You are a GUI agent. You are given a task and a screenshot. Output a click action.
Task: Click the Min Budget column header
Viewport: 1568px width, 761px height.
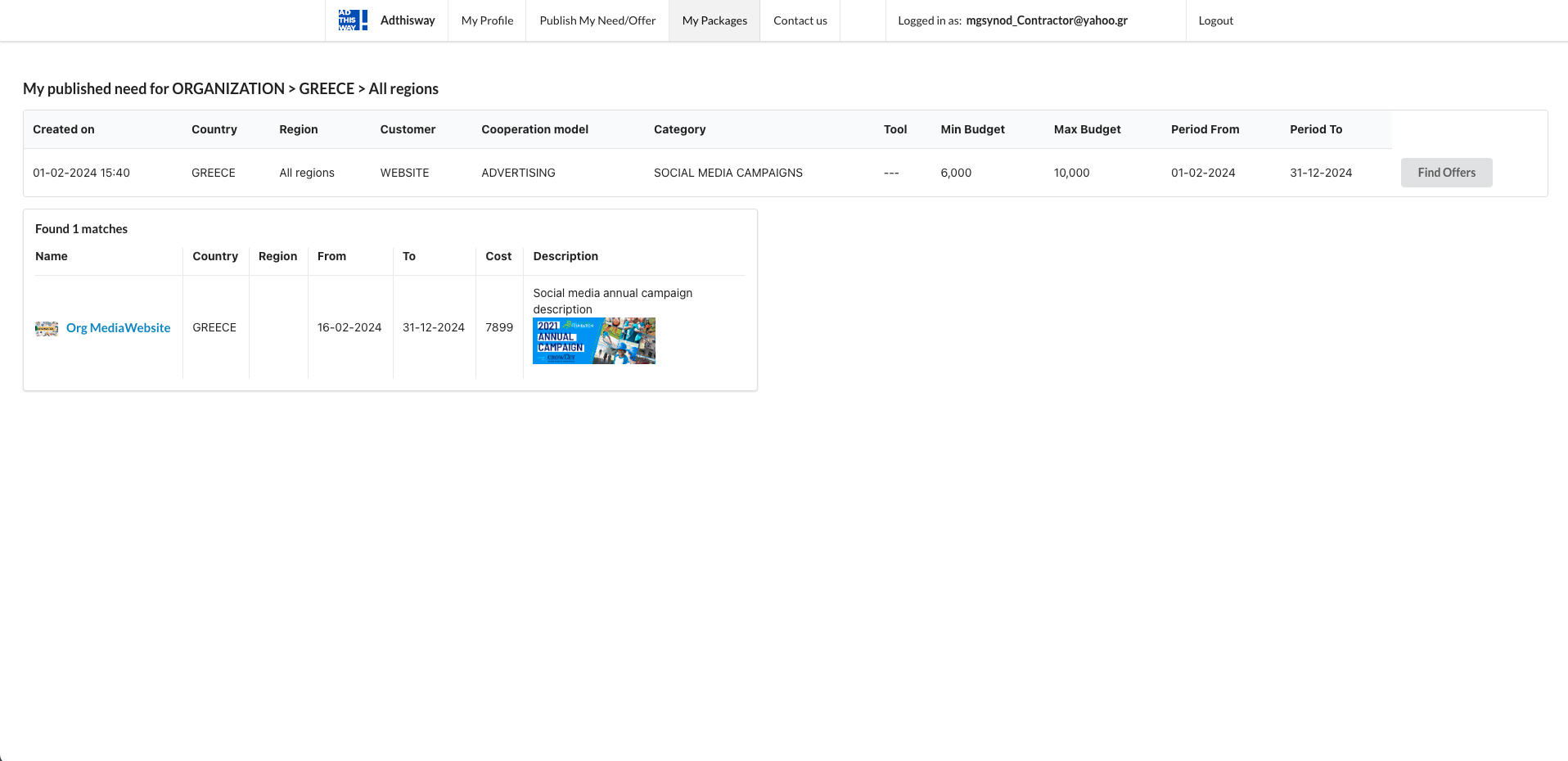point(972,129)
